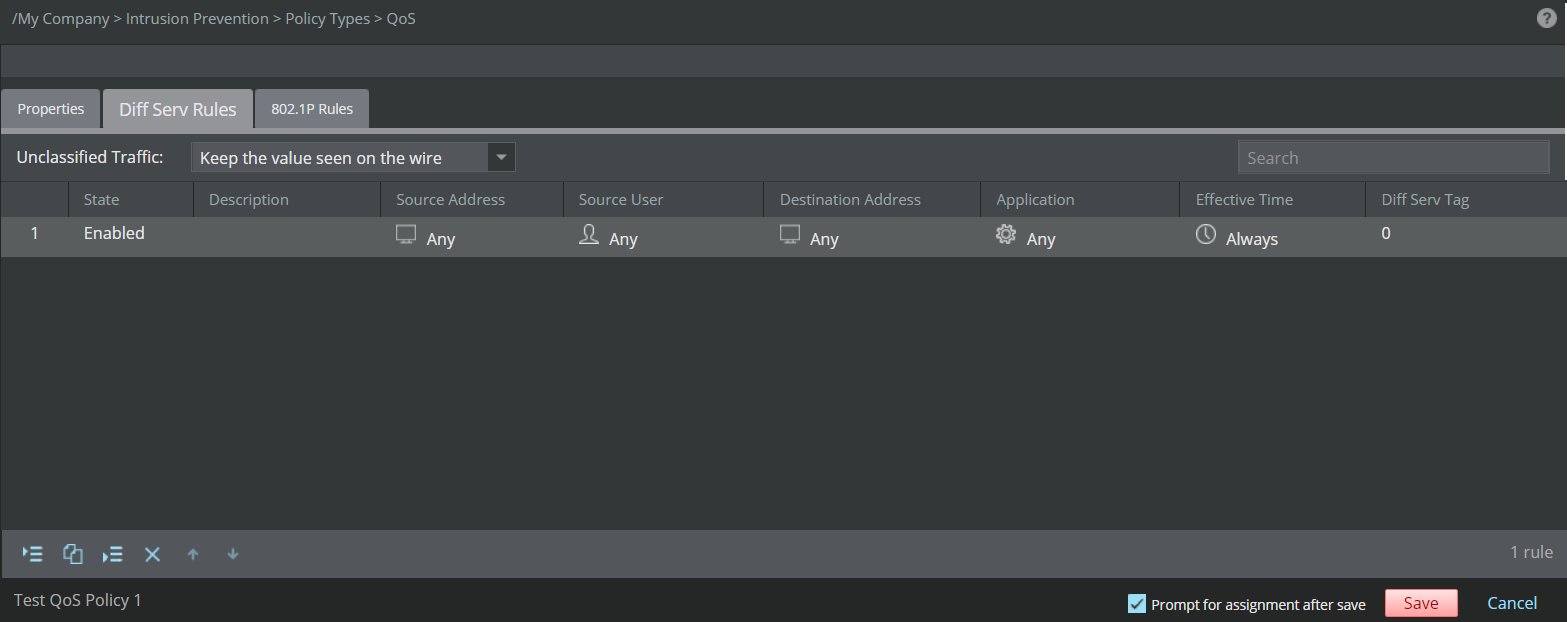This screenshot has width=1567, height=622.
Task: Delete the selected rule with X icon
Action: click(x=152, y=554)
